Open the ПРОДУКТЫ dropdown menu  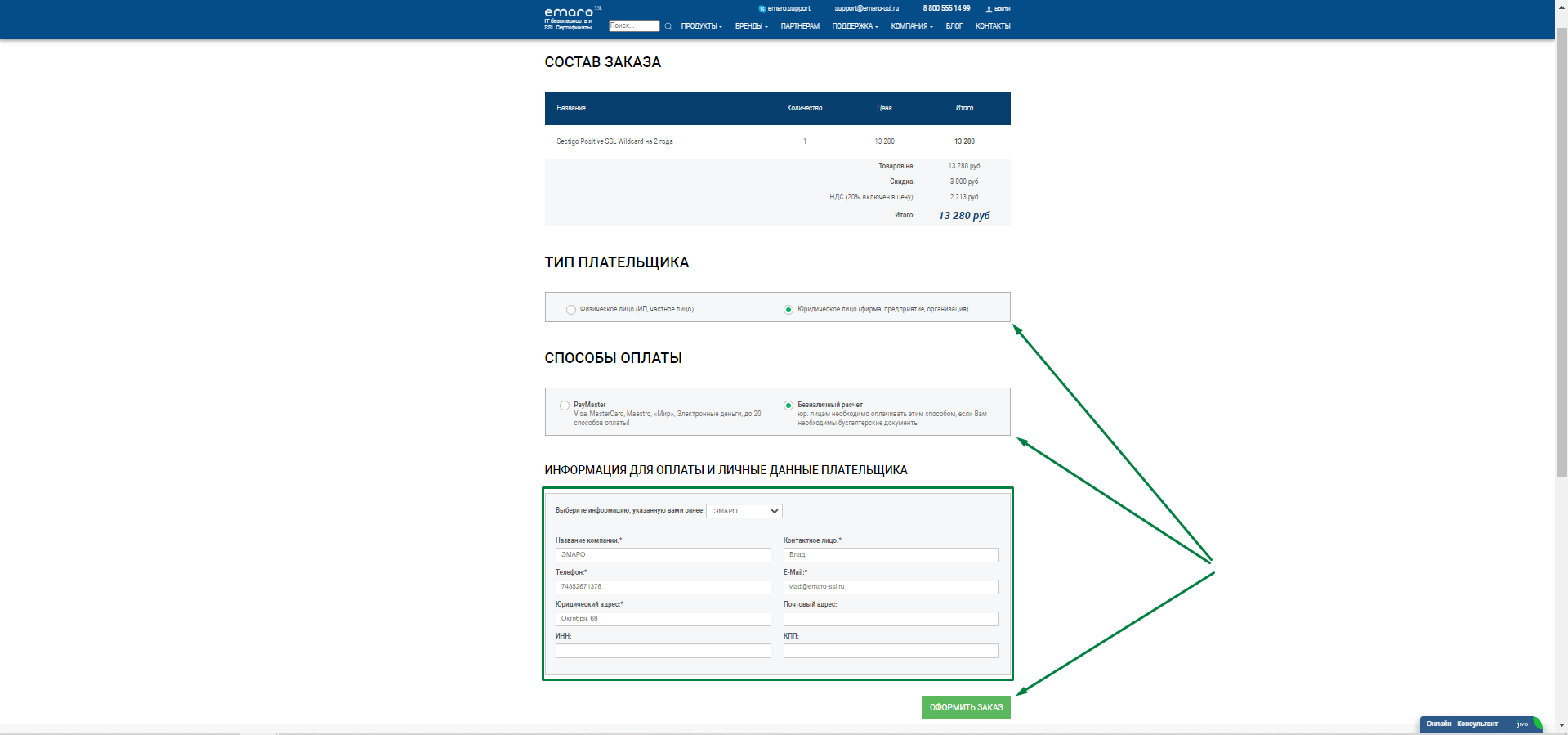702,26
